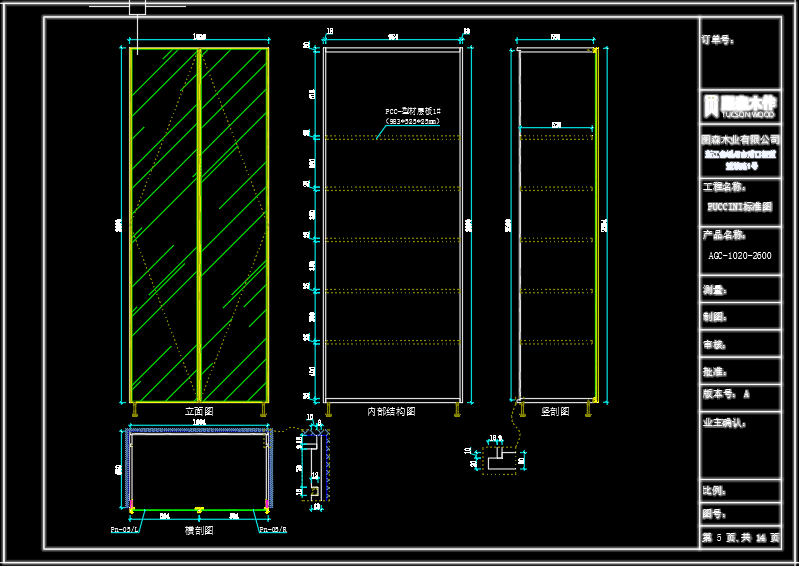Select the 内部结构图 view label
The height and width of the screenshot is (566, 799).
(390, 411)
